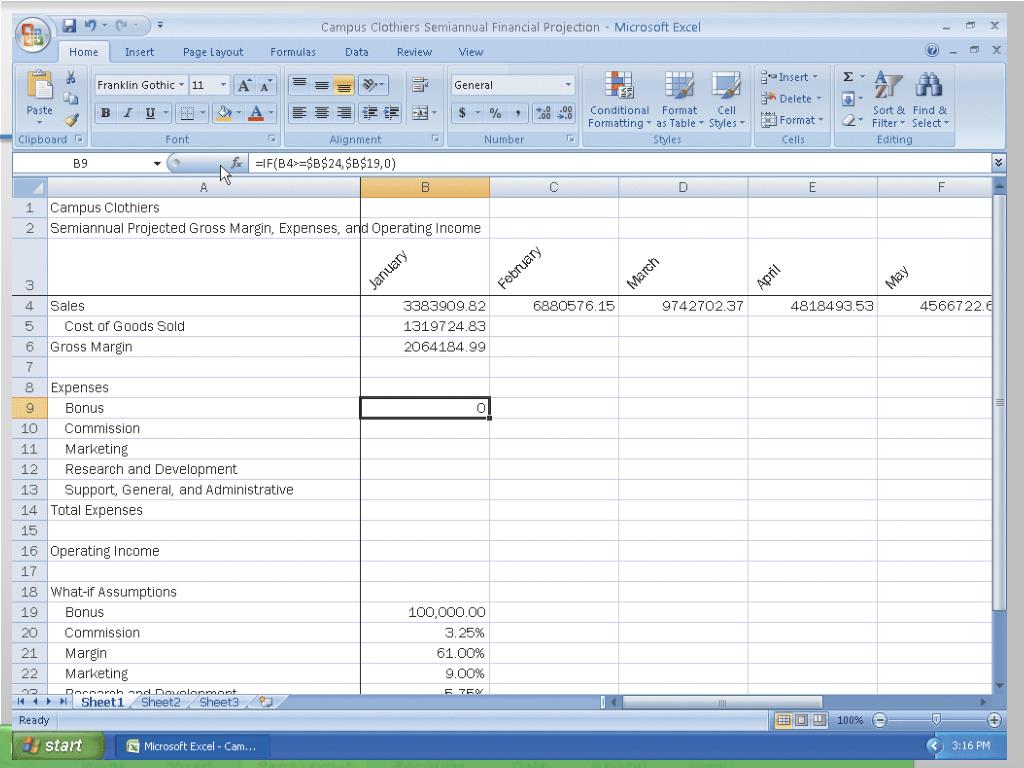Viewport: 1024px width, 768px height.
Task: Select the column B header
Action: click(x=424, y=187)
